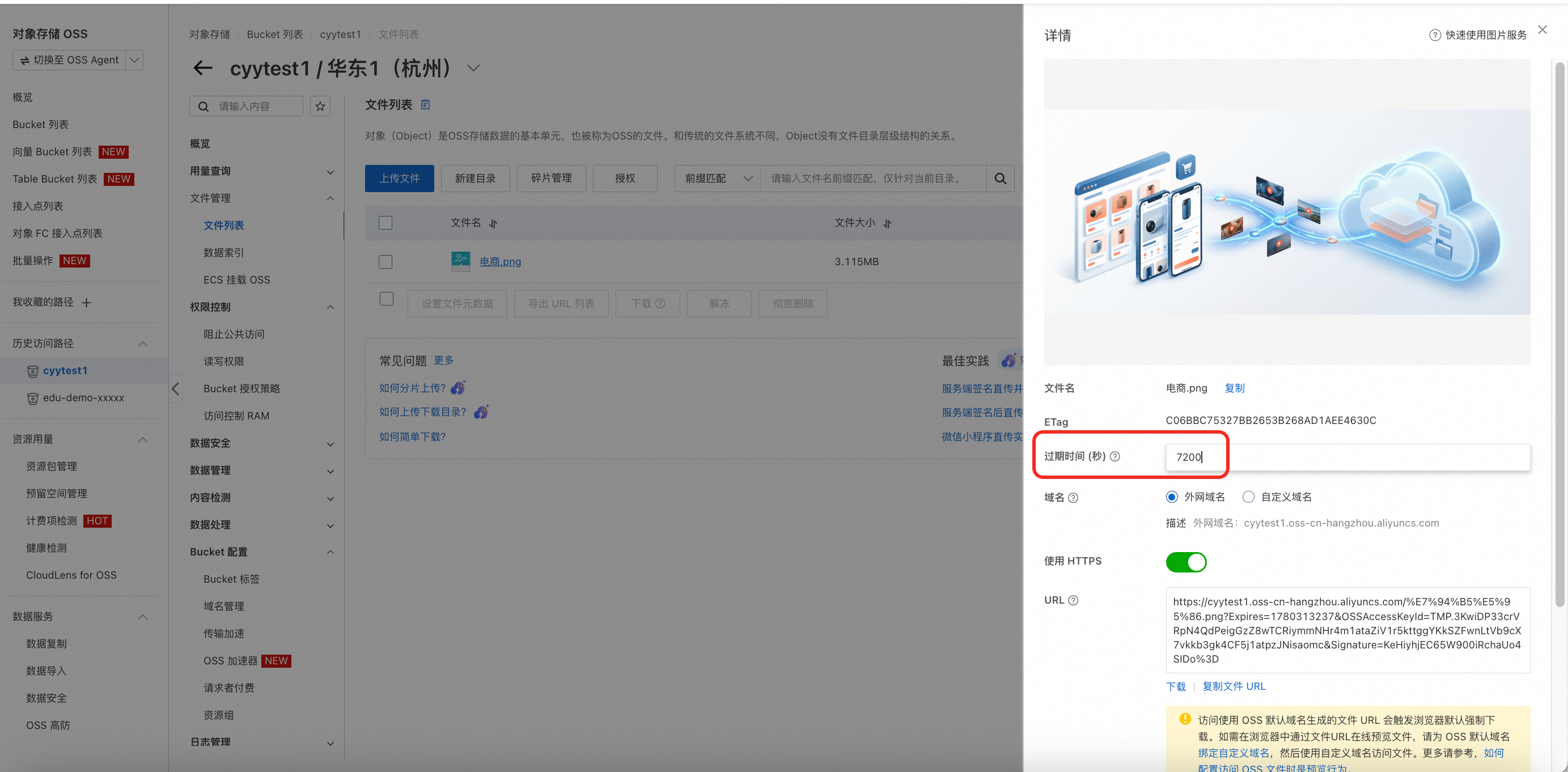Image resolution: width=1568 pixels, height=772 pixels.
Task: Toggle the select-all checkbox in file table header
Action: click(x=385, y=223)
